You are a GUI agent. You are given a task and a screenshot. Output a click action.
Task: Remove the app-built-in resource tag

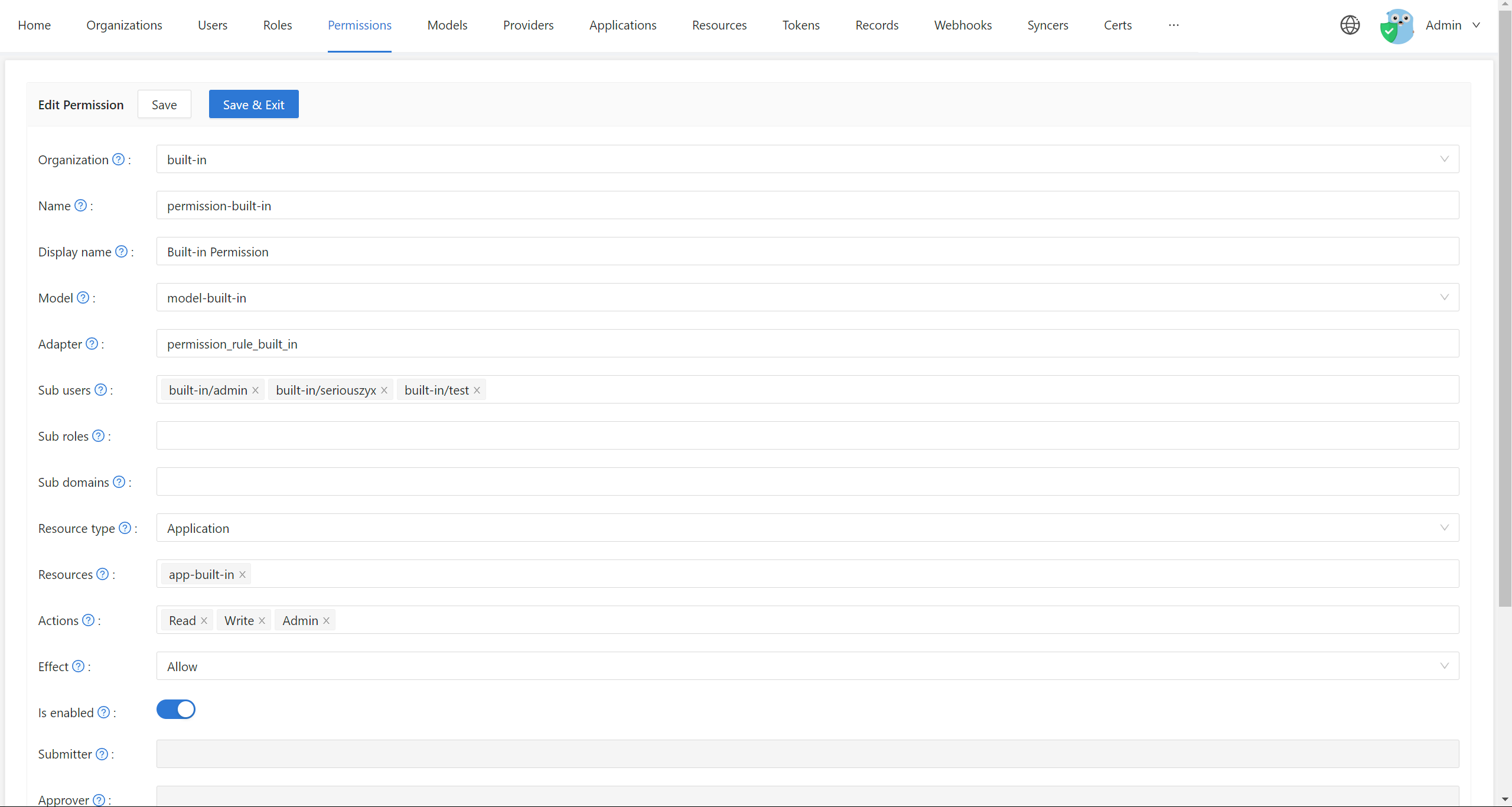[x=242, y=574]
